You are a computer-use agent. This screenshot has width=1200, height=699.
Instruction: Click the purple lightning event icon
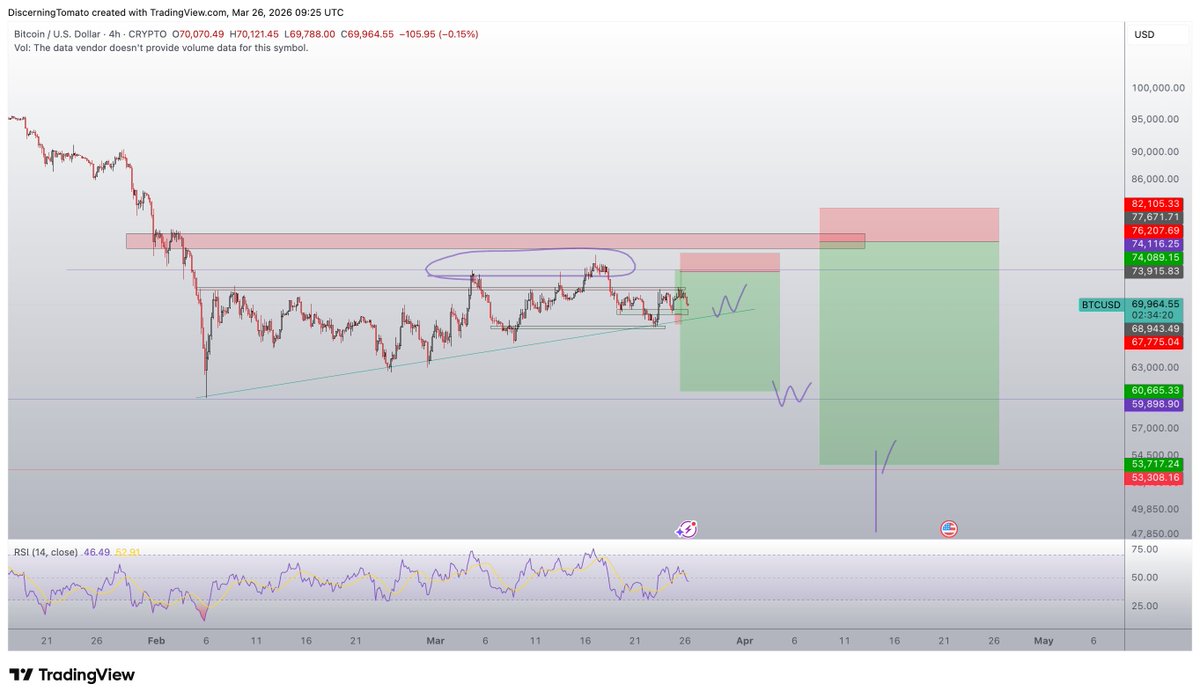click(687, 530)
